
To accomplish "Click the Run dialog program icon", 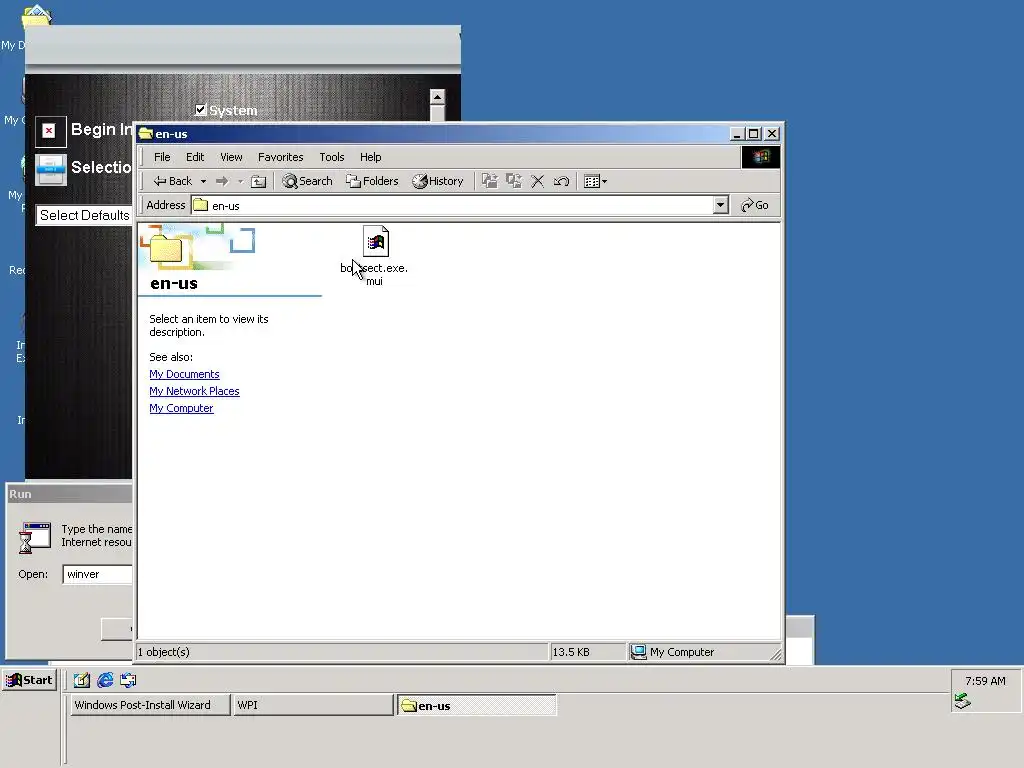I will coord(35,537).
